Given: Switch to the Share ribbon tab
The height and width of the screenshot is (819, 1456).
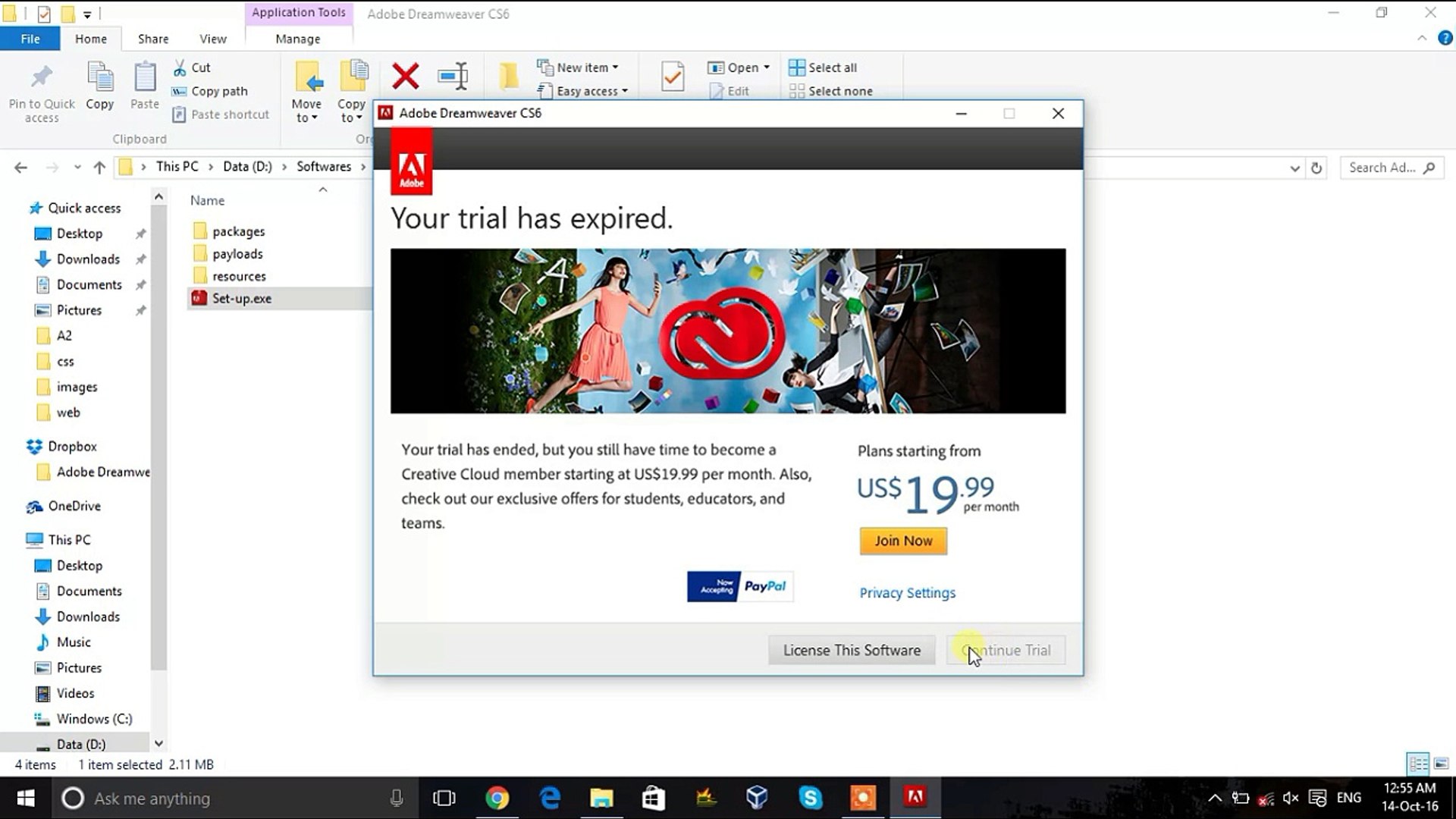Looking at the screenshot, I should [153, 39].
